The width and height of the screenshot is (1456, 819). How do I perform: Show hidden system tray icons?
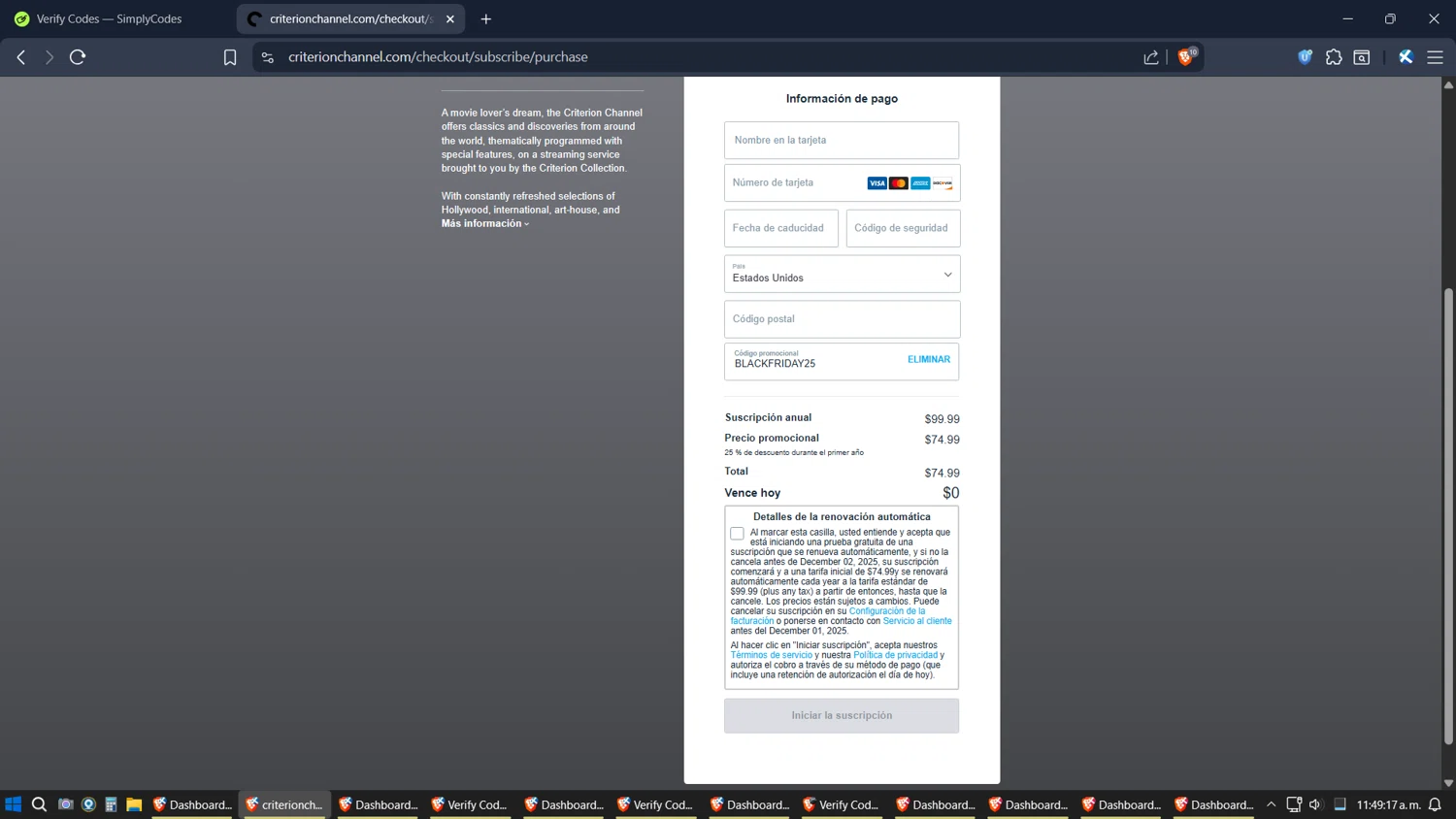click(x=1271, y=804)
